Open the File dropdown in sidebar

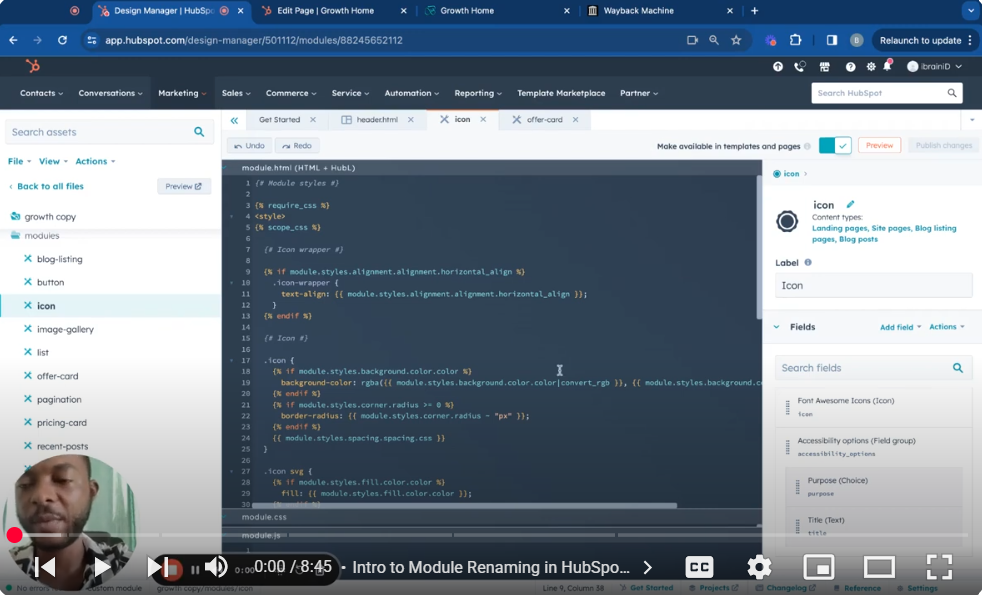[x=19, y=161]
